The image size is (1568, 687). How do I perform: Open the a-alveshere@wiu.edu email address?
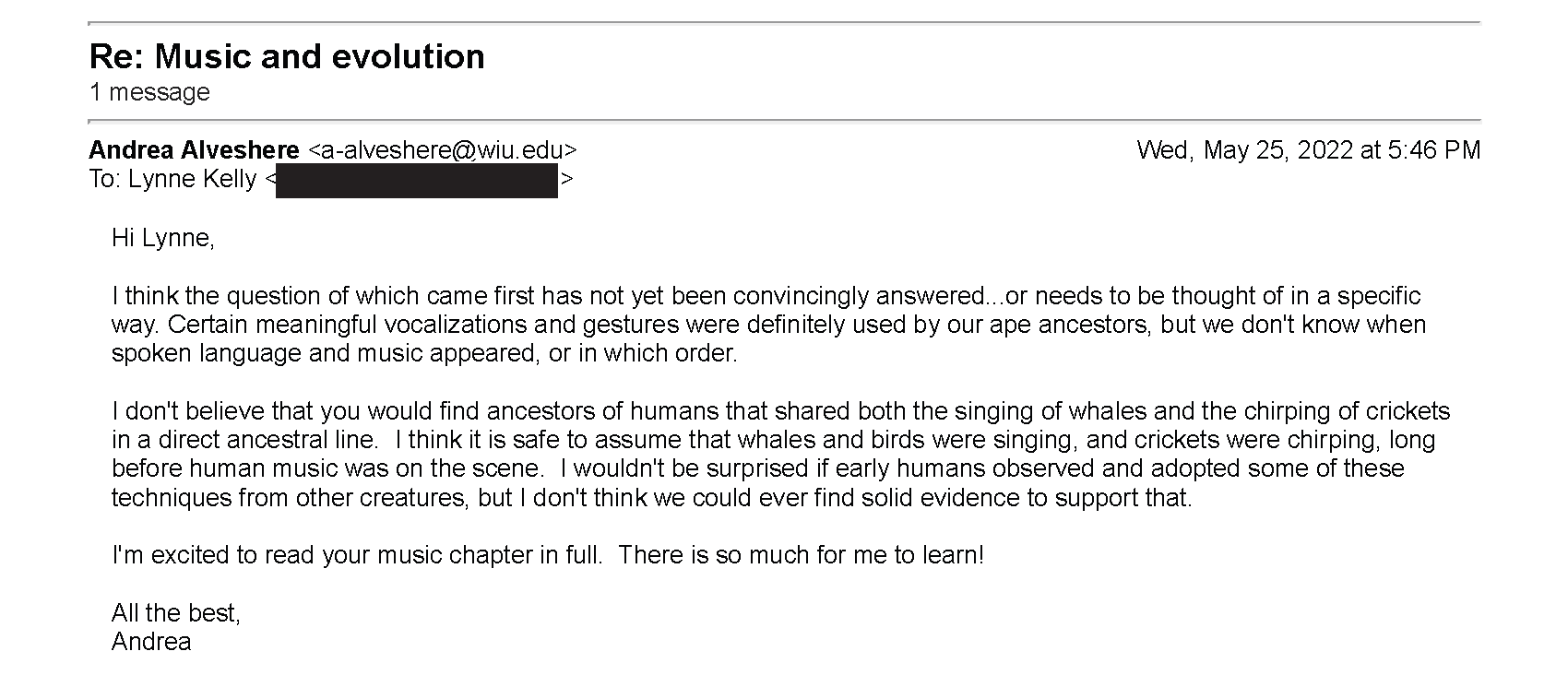click(x=442, y=149)
